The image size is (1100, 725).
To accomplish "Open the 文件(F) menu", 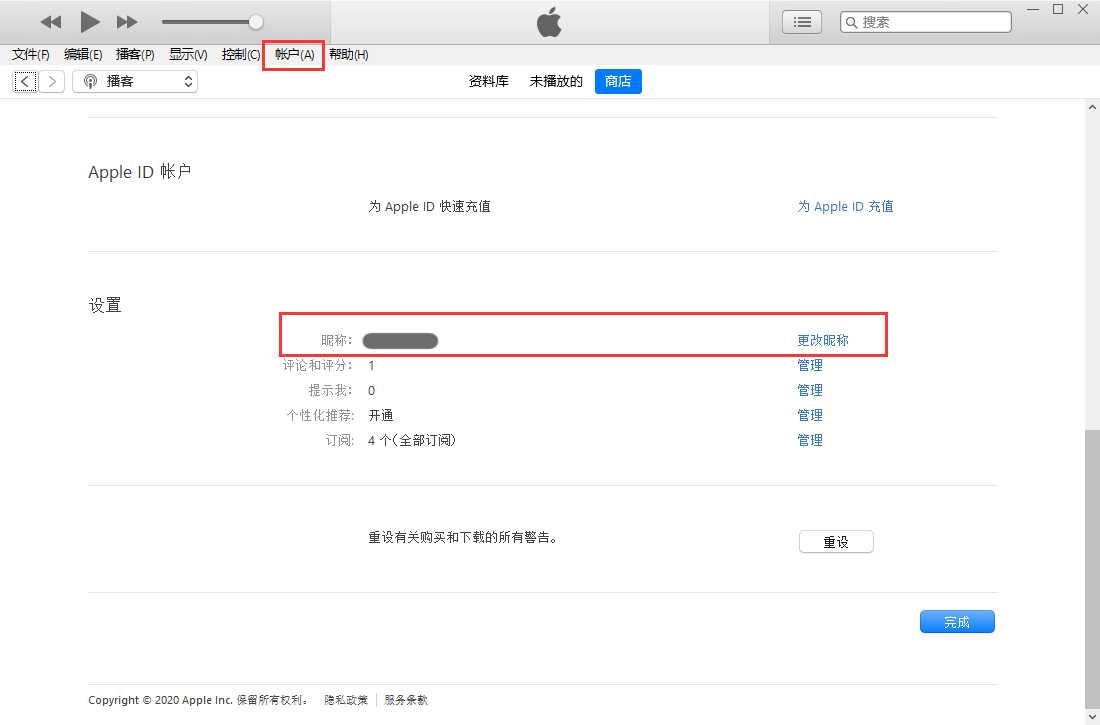I will [x=29, y=55].
